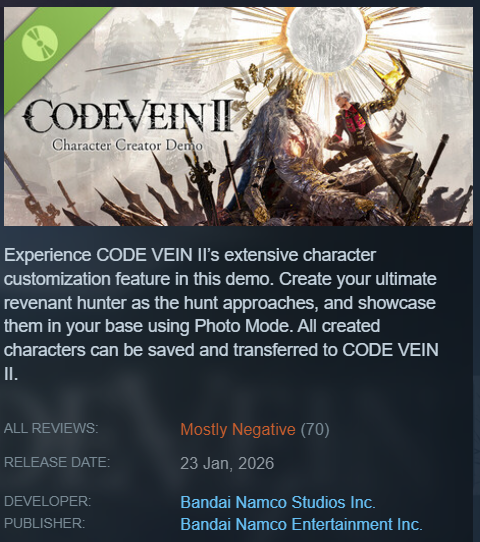Click the 23 Jan, 2026 release date

227,463
